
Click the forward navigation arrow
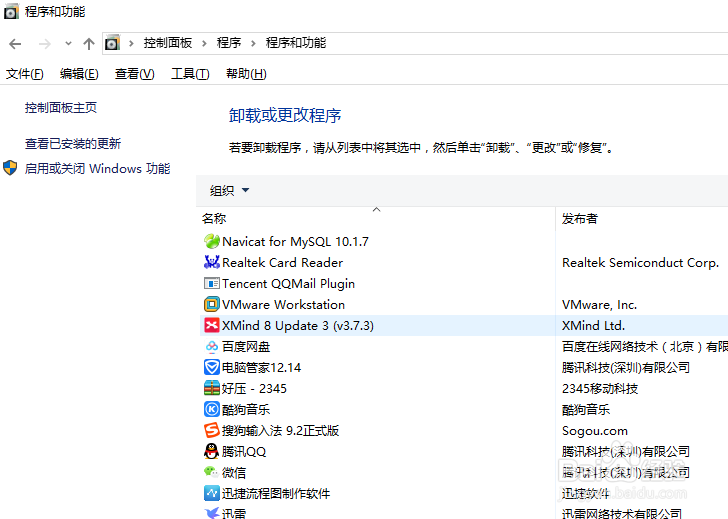45,44
